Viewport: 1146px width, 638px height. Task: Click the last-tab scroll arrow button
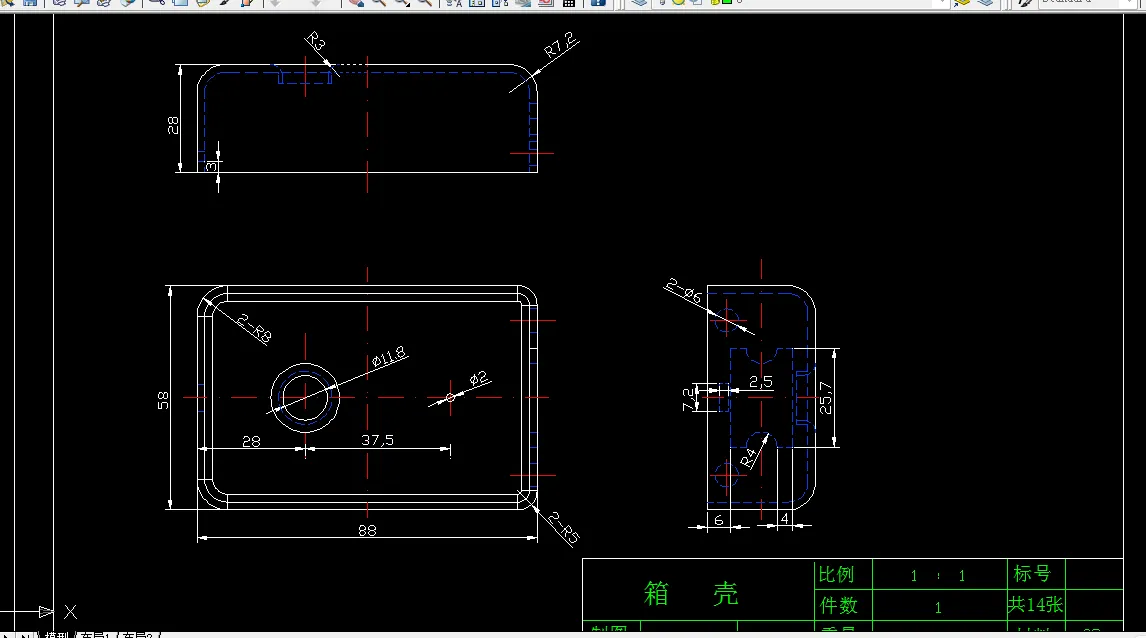[25, 635]
